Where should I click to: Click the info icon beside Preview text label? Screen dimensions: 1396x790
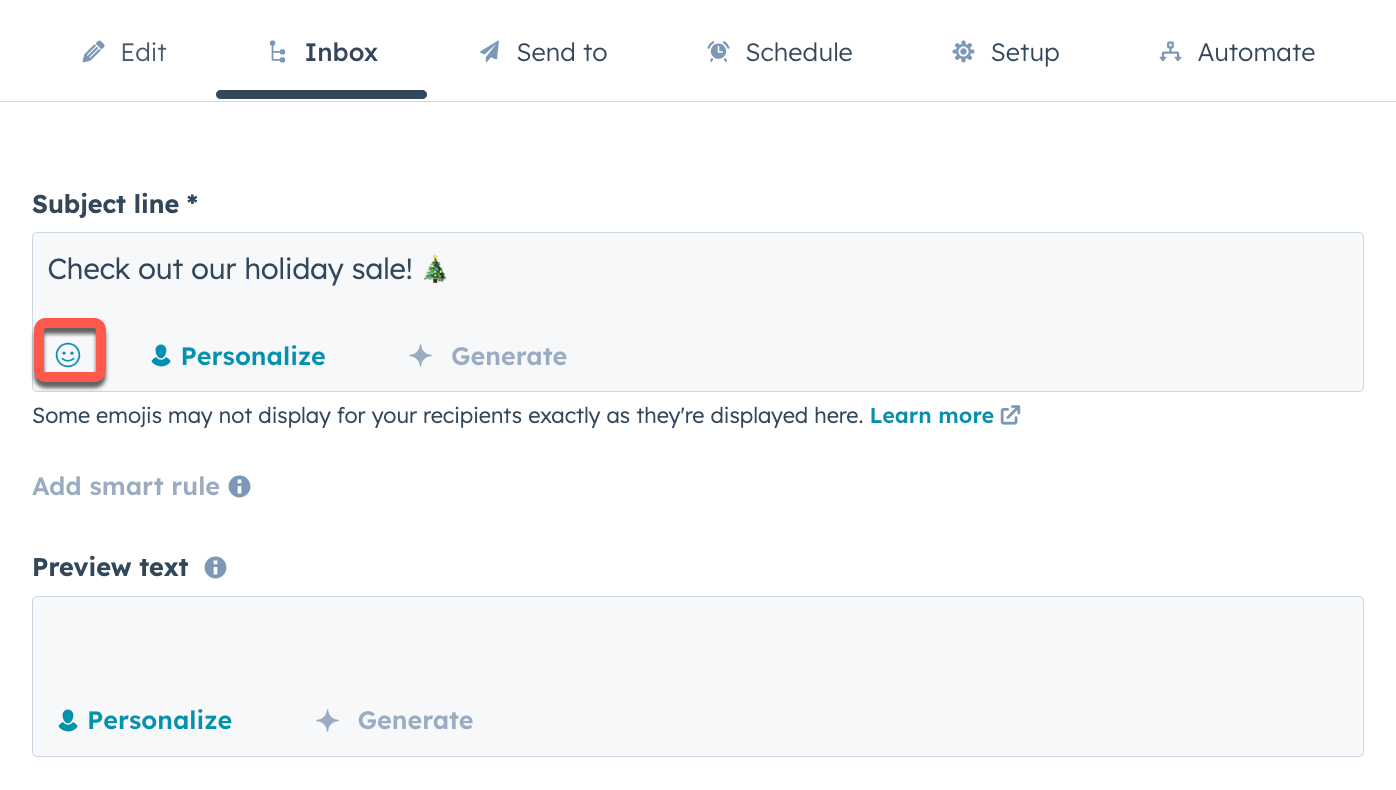click(215, 566)
